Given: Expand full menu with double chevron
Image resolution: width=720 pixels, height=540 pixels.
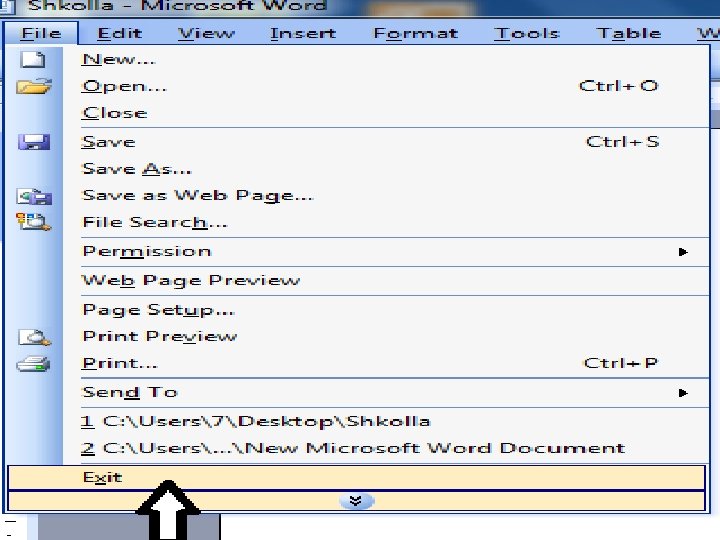Looking at the screenshot, I should (356, 501).
